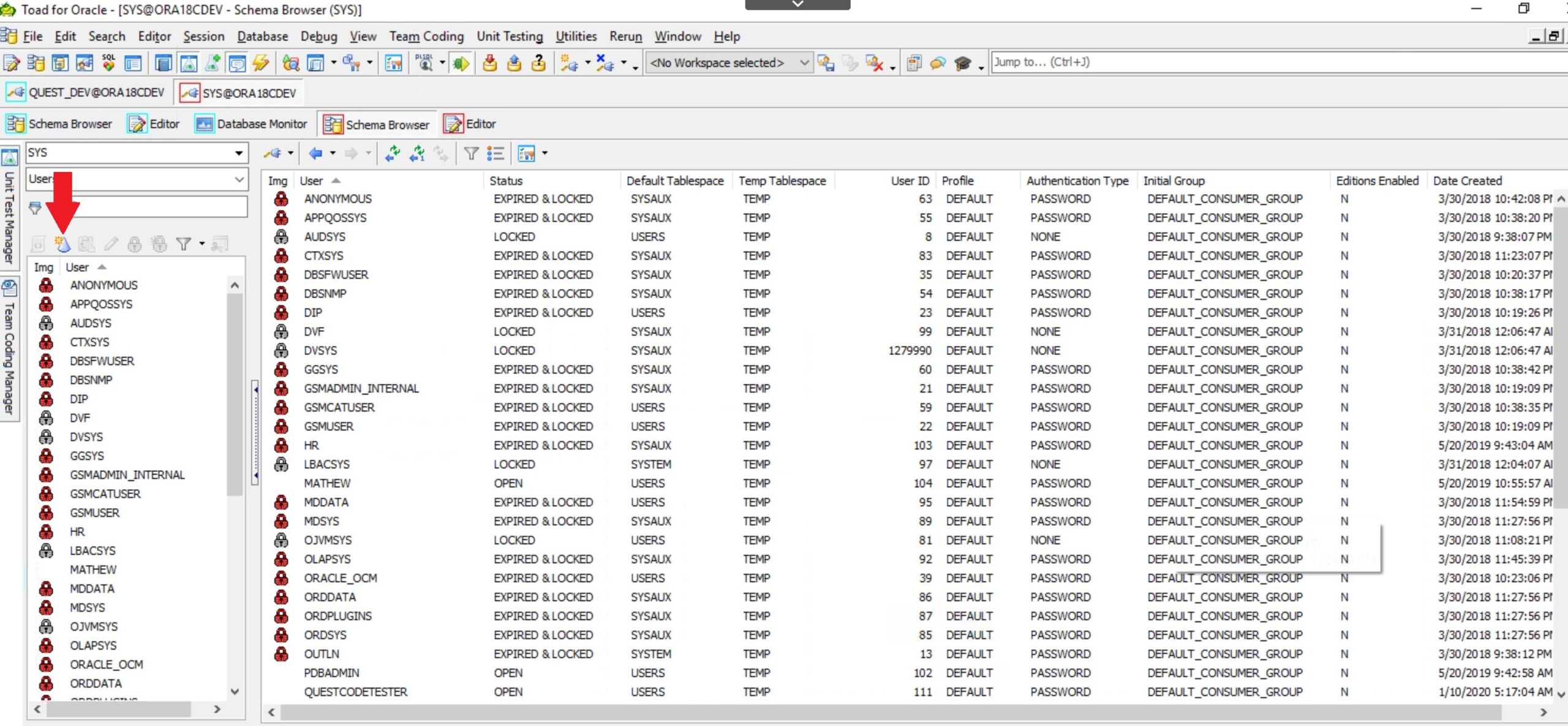The image size is (1568, 726).
Task: Click the filter icon in the user list toolbar
Action: click(183, 244)
